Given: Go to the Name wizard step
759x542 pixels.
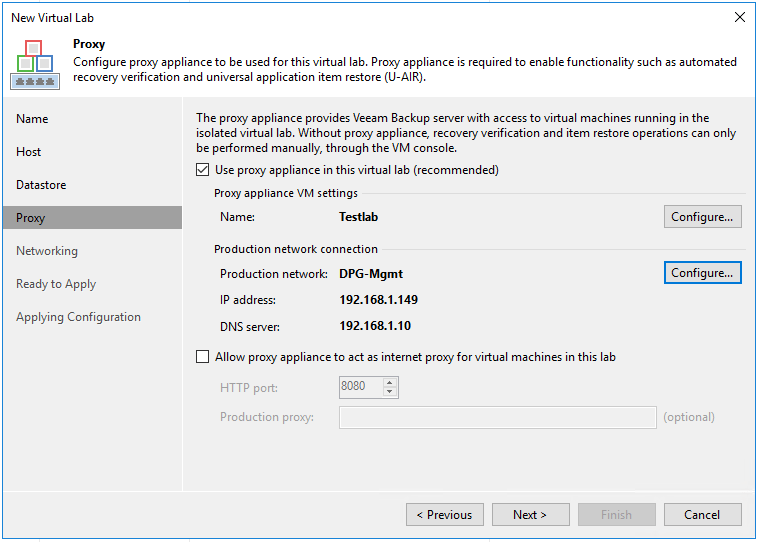Looking at the screenshot, I should [x=32, y=119].
